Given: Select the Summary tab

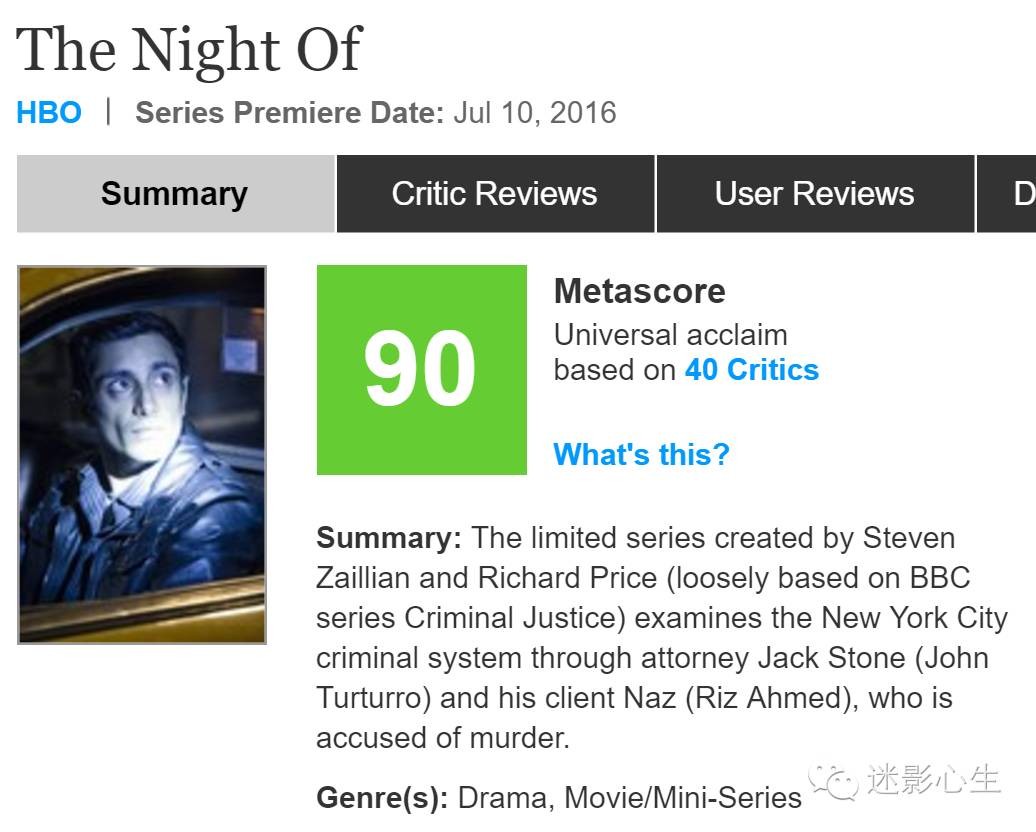Looking at the screenshot, I should click(175, 194).
